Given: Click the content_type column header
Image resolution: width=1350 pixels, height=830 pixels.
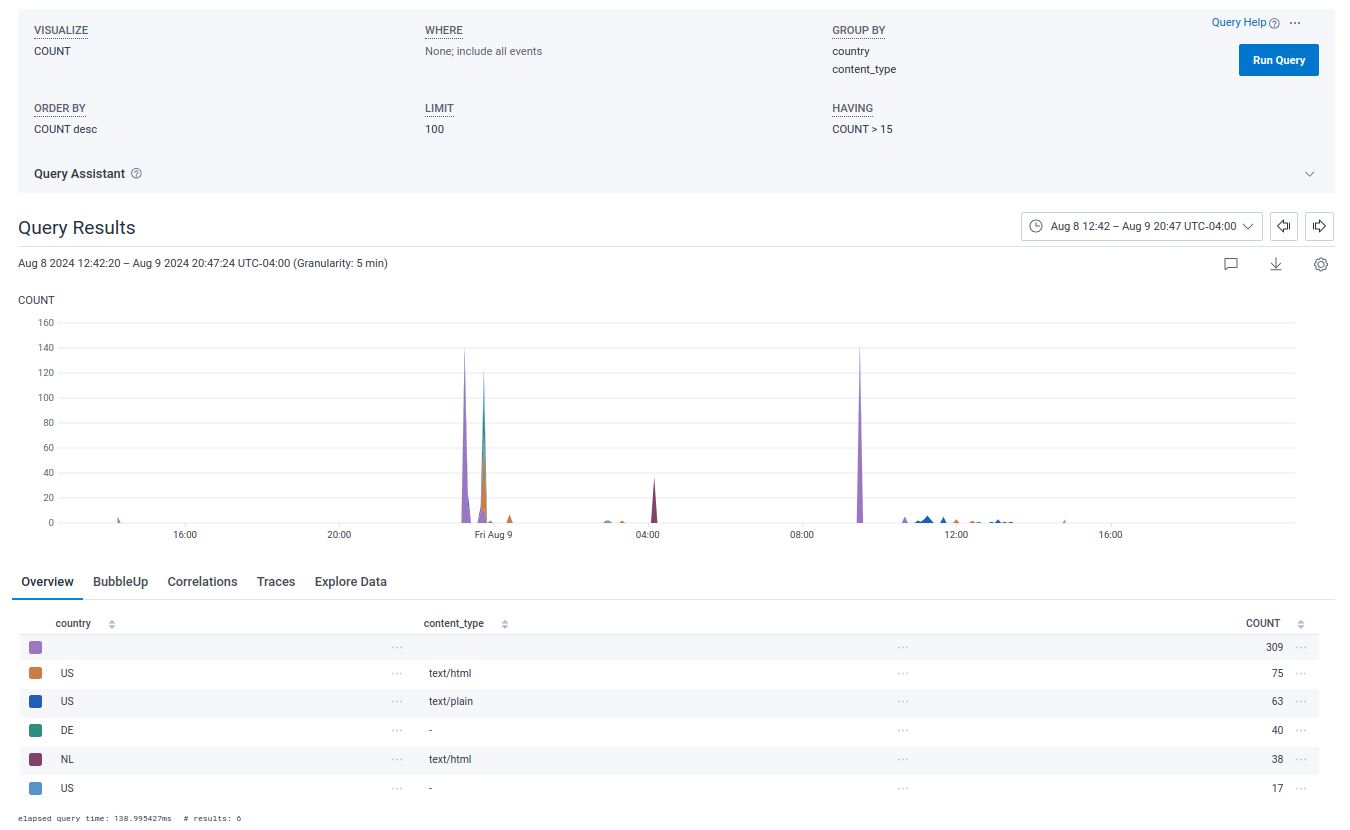Looking at the screenshot, I should click(454, 624).
